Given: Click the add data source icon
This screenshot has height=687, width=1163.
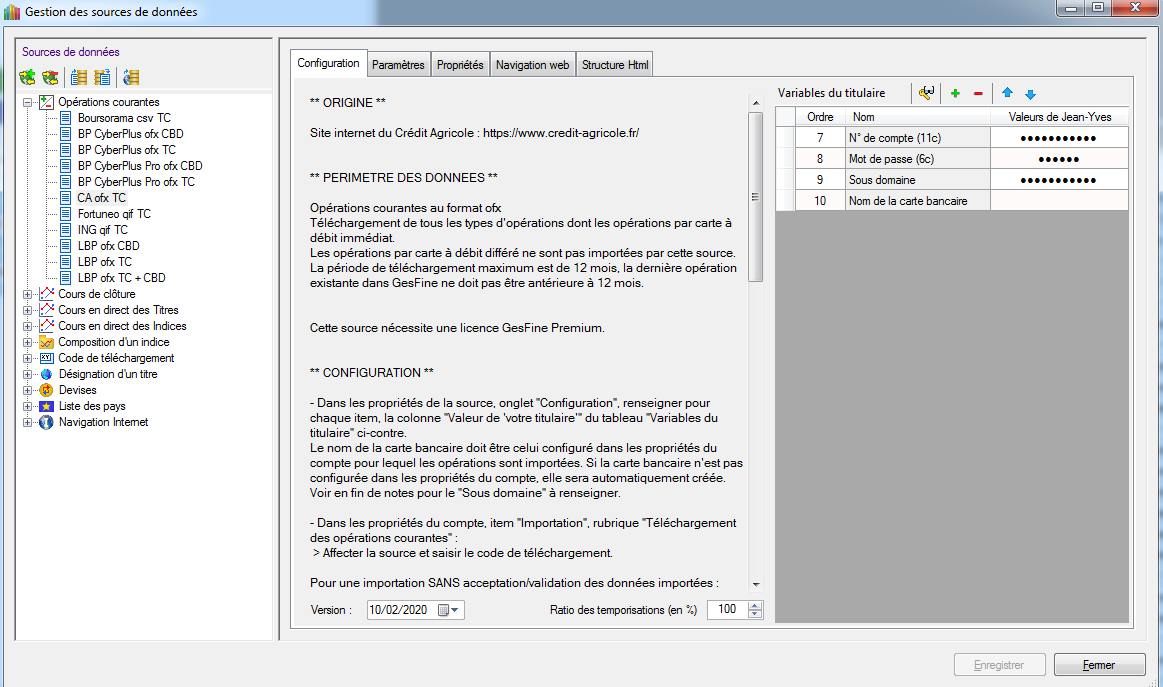Looking at the screenshot, I should click(x=27, y=77).
